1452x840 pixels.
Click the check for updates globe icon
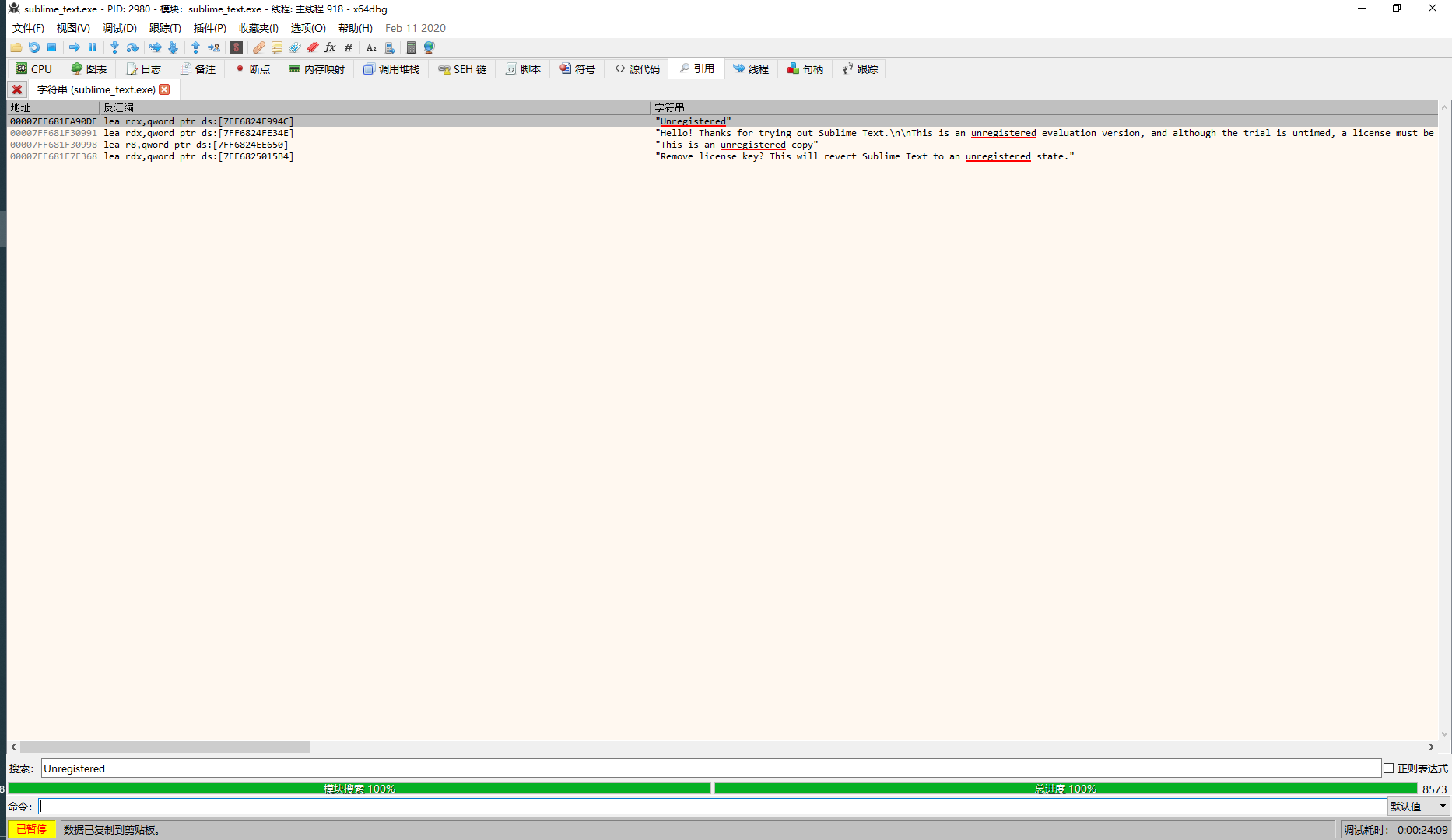click(x=429, y=47)
